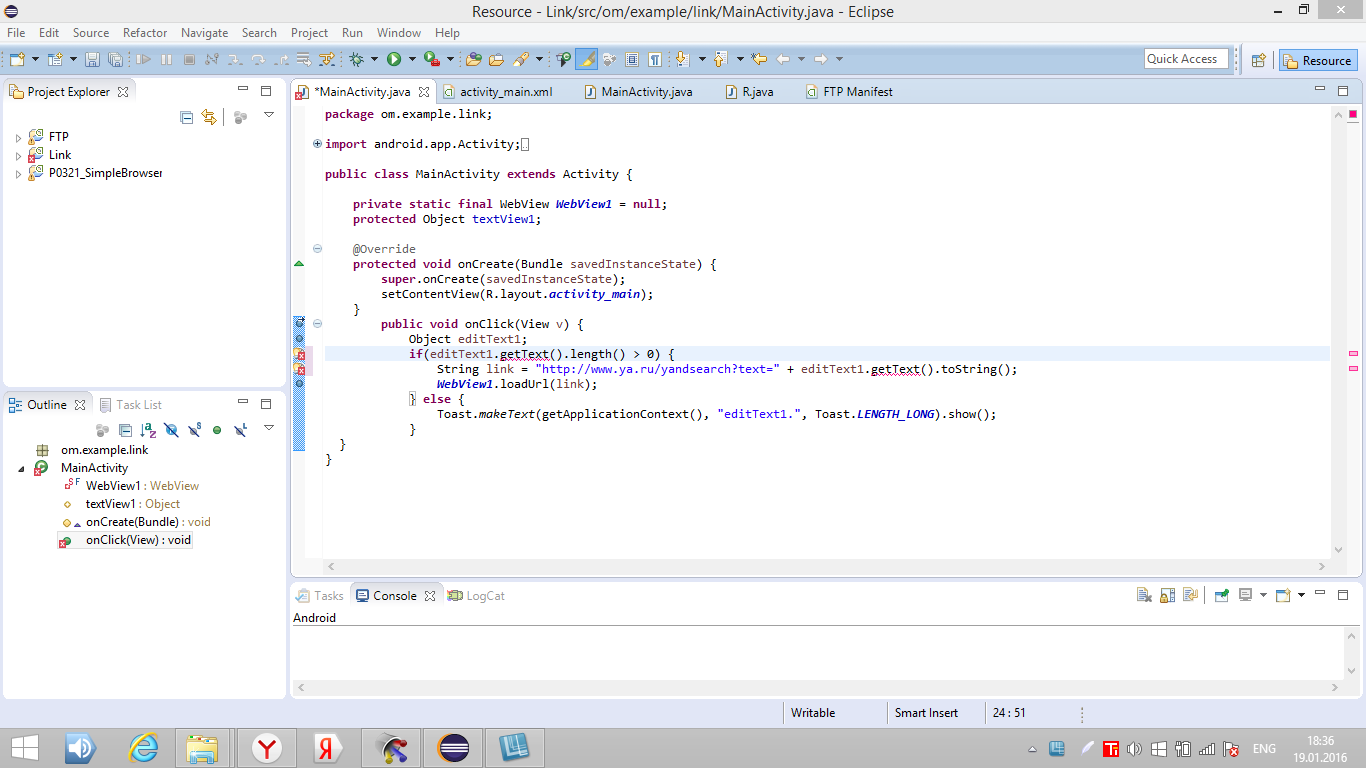
Task: Click Open Console icon in Console toolbar
Action: click(x=1284, y=595)
